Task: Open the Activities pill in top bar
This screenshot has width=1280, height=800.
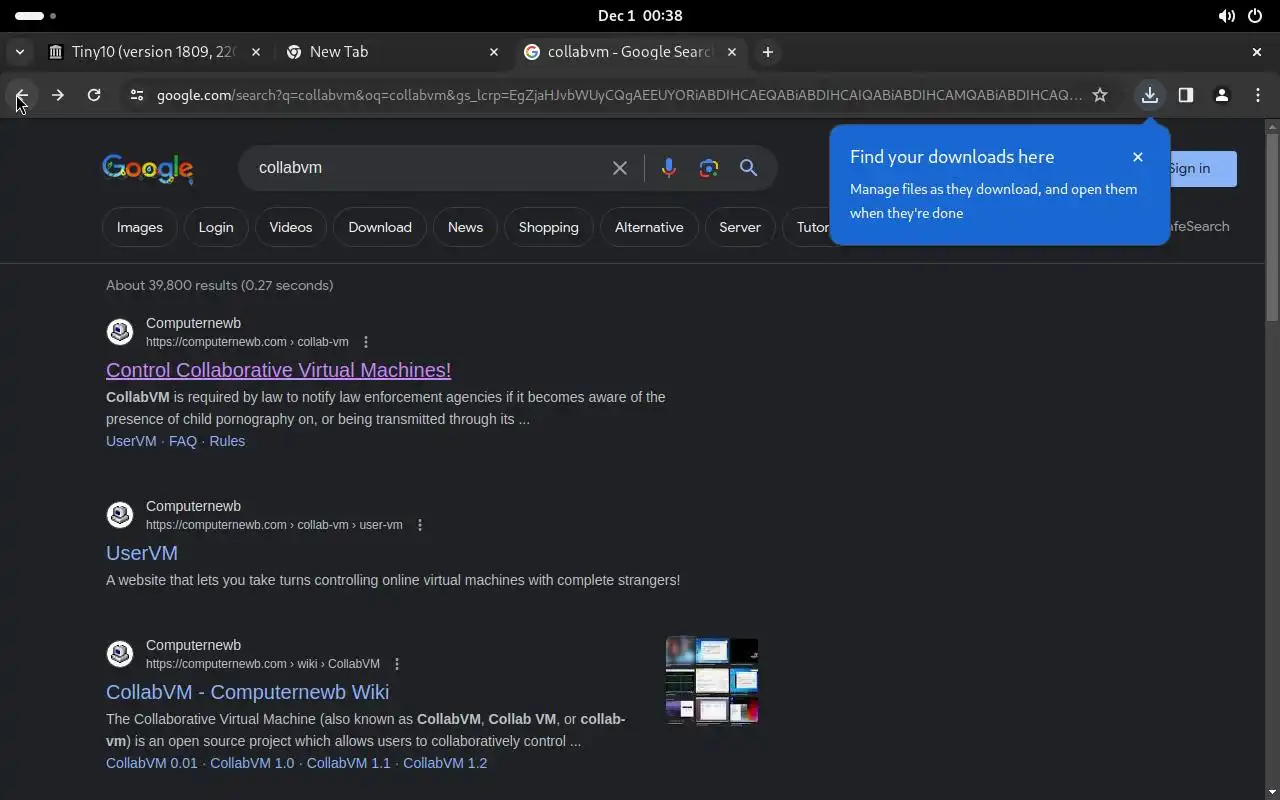Action: point(36,16)
